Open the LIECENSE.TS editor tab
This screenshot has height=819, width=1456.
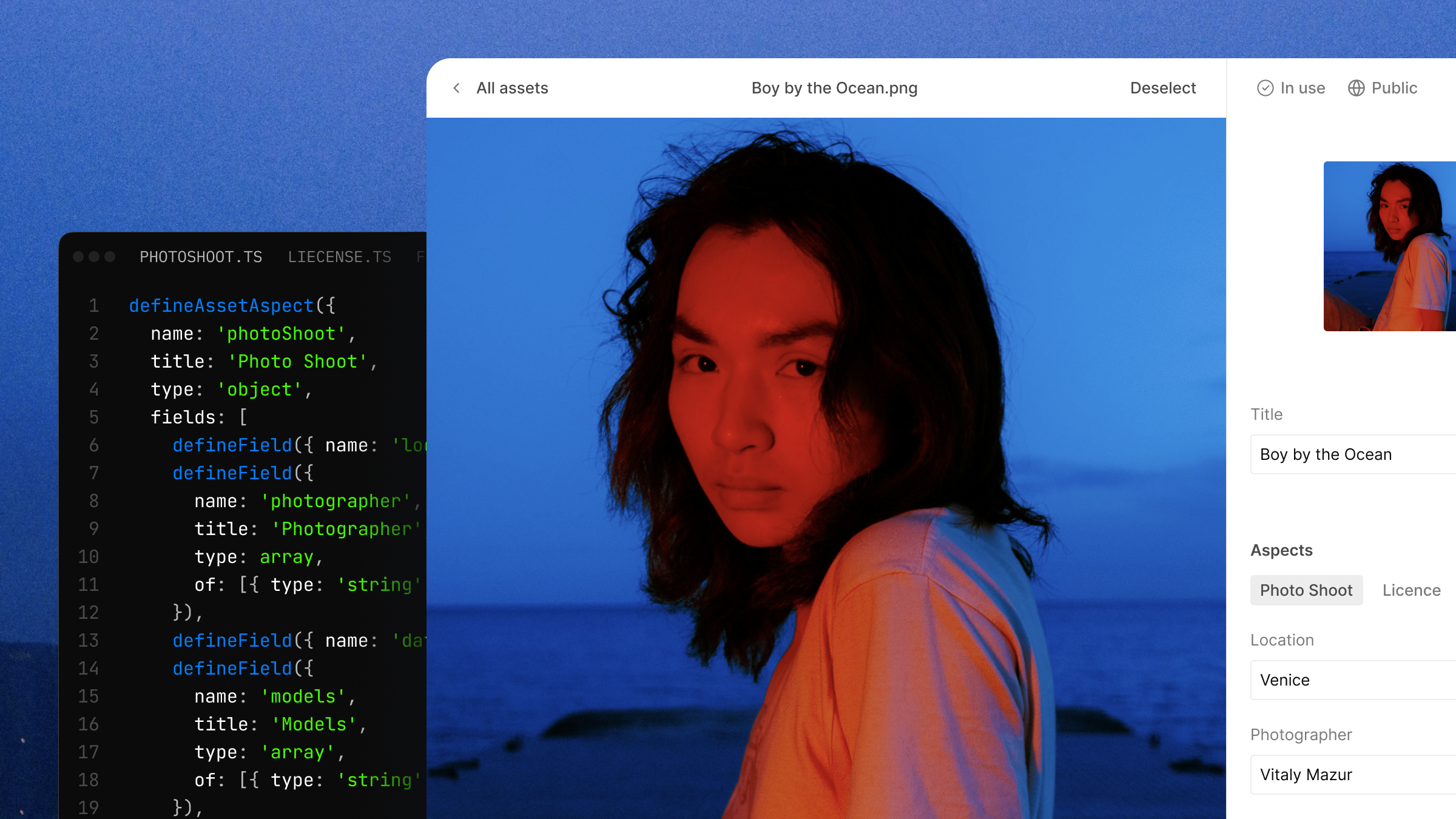tap(340, 257)
